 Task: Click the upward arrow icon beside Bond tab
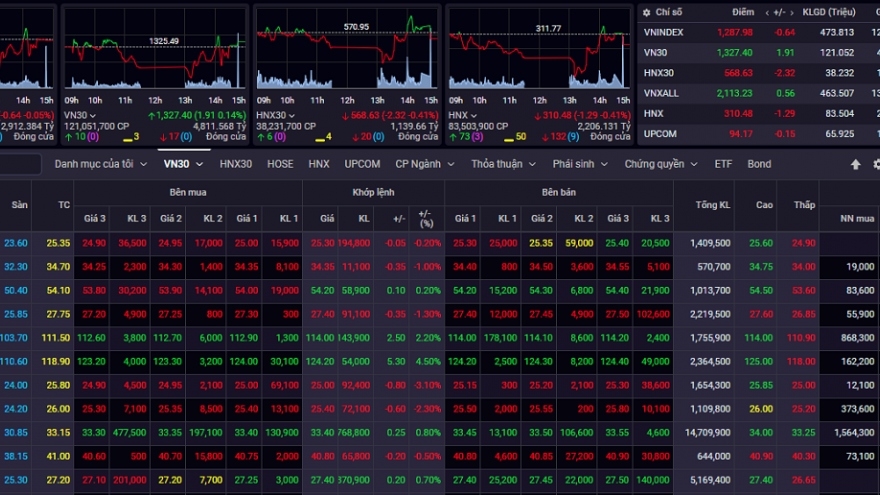pos(855,164)
